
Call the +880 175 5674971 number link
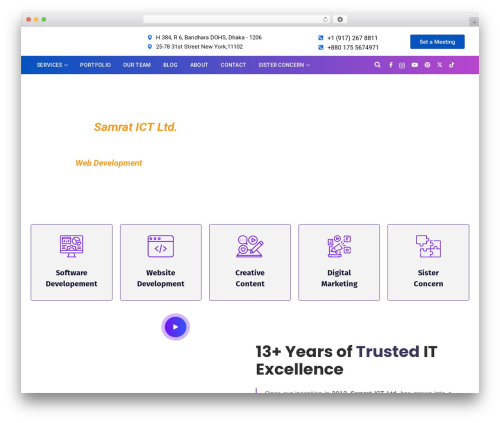353,47
